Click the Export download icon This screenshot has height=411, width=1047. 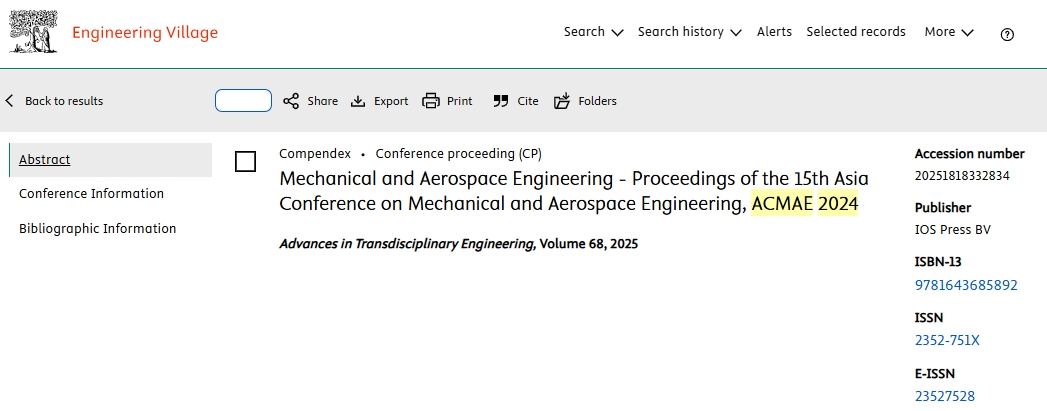coord(359,101)
